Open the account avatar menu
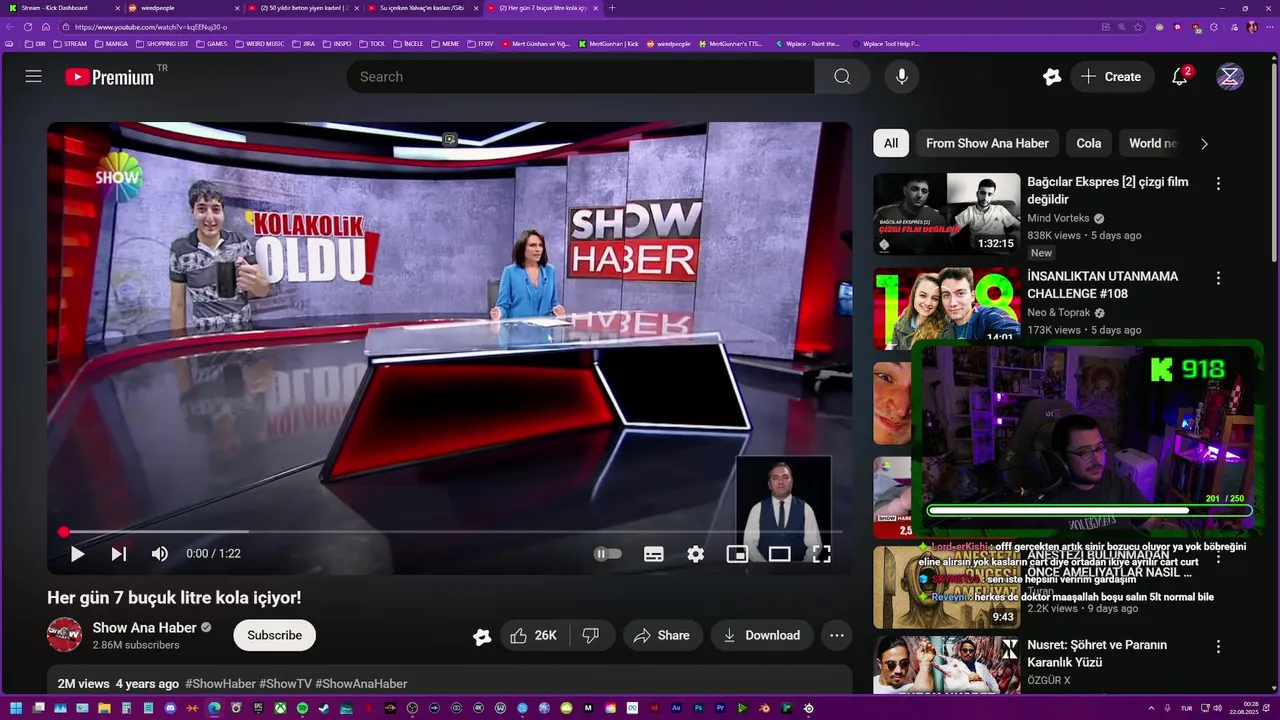 1230,77
